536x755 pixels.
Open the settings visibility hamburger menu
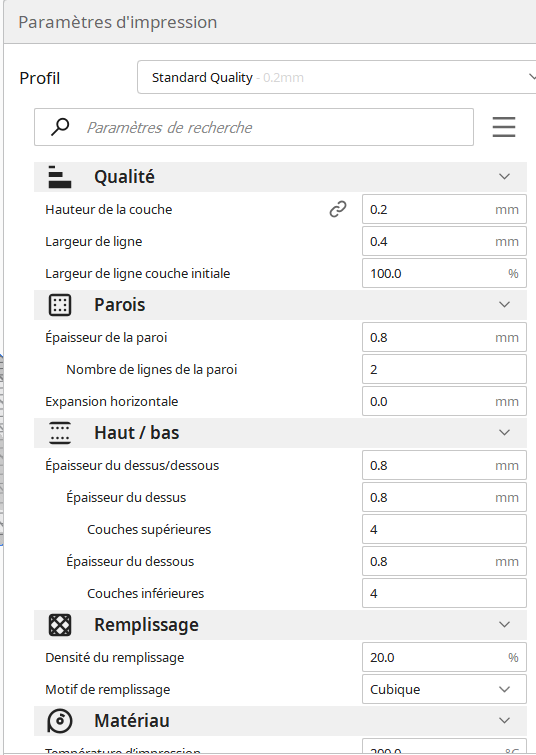pyautogui.click(x=504, y=127)
